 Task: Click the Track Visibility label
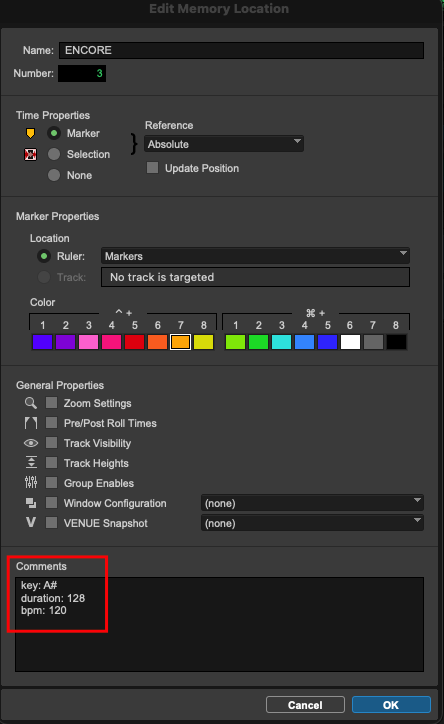coord(97,443)
